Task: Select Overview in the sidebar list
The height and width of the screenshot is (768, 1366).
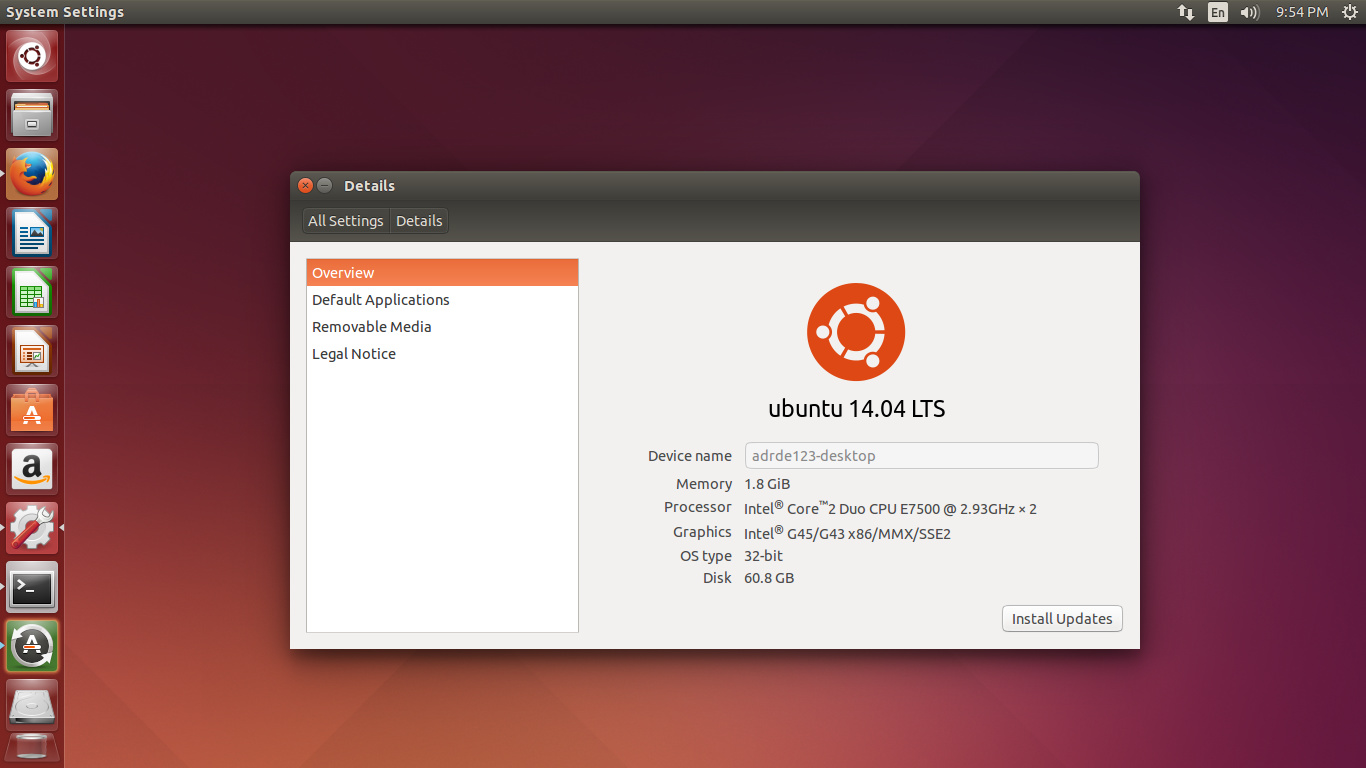Action: (442, 273)
